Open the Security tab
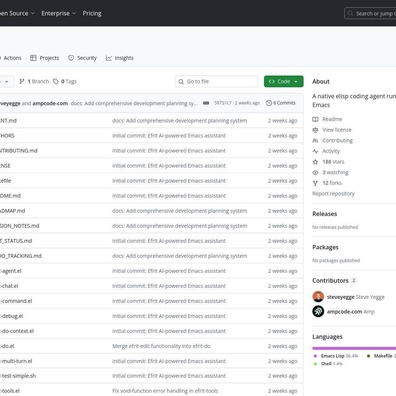Viewport: 396px width, 396px height. pyautogui.click(x=82, y=58)
